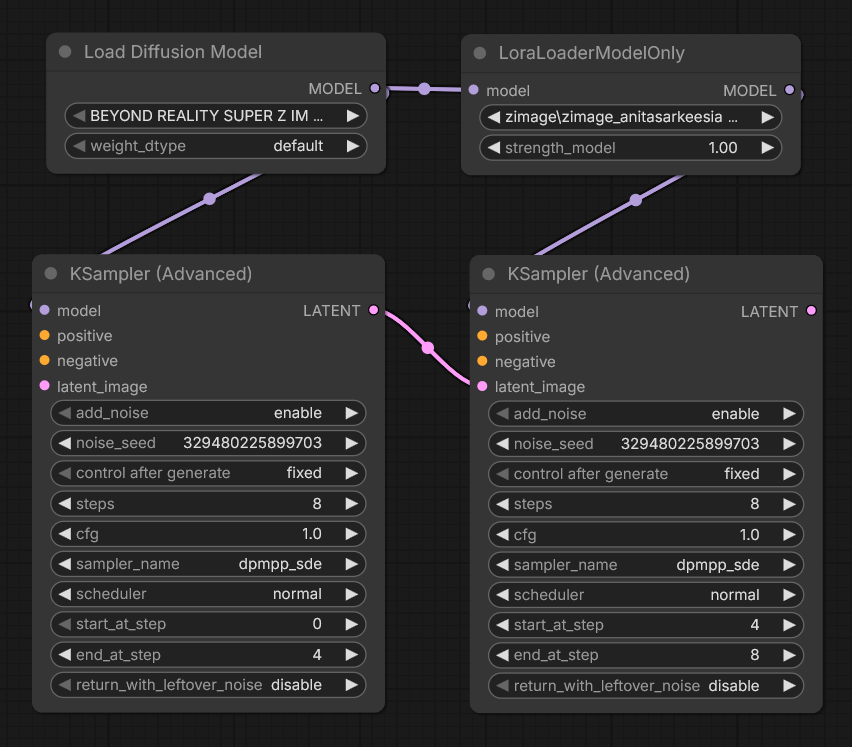This screenshot has width=852, height=747.
Task: Open control after generate dropdown, left KSampler
Action: pos(208,473)
